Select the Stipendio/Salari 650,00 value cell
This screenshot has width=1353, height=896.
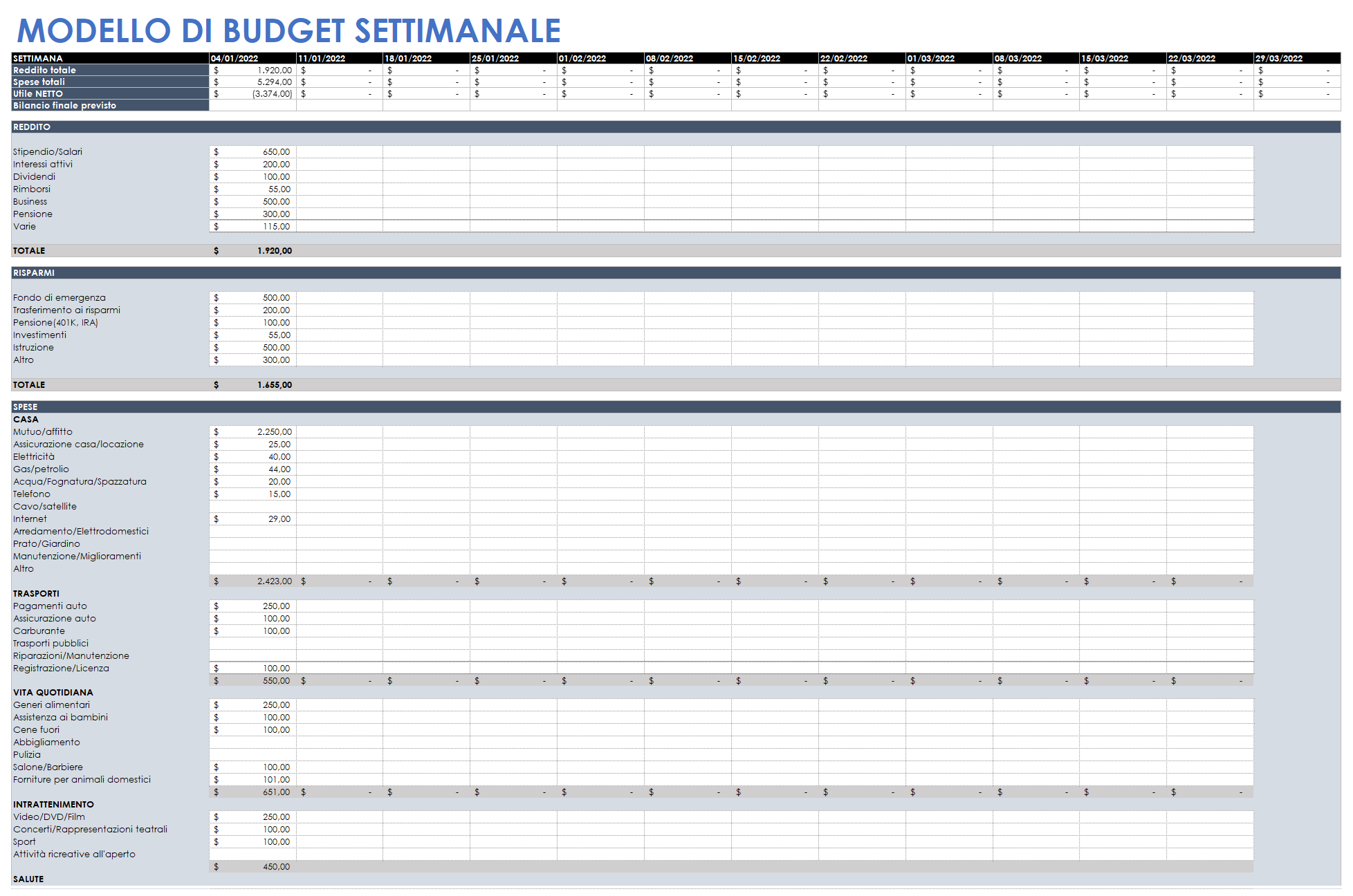point(252,152)
